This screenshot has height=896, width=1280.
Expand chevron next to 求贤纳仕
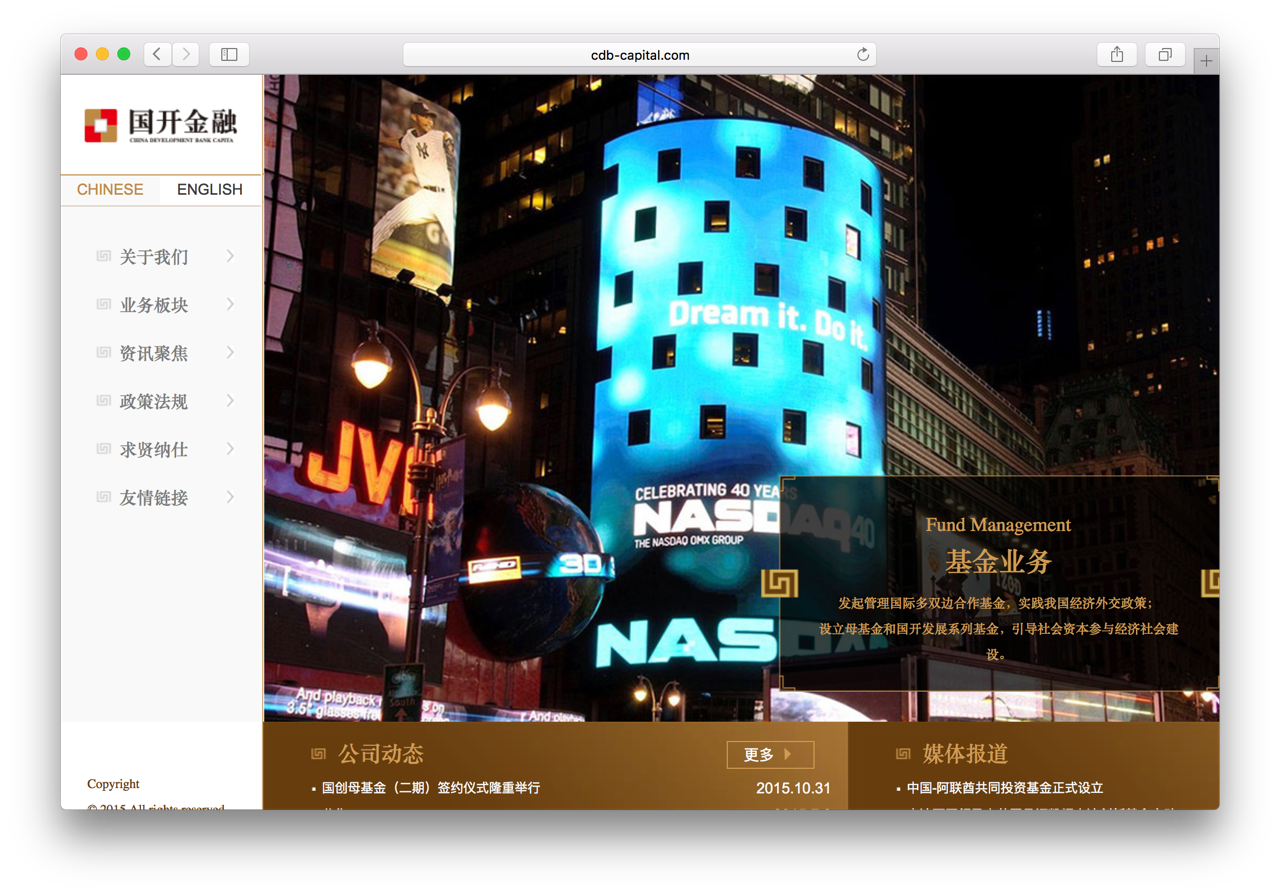click(230, 449)
